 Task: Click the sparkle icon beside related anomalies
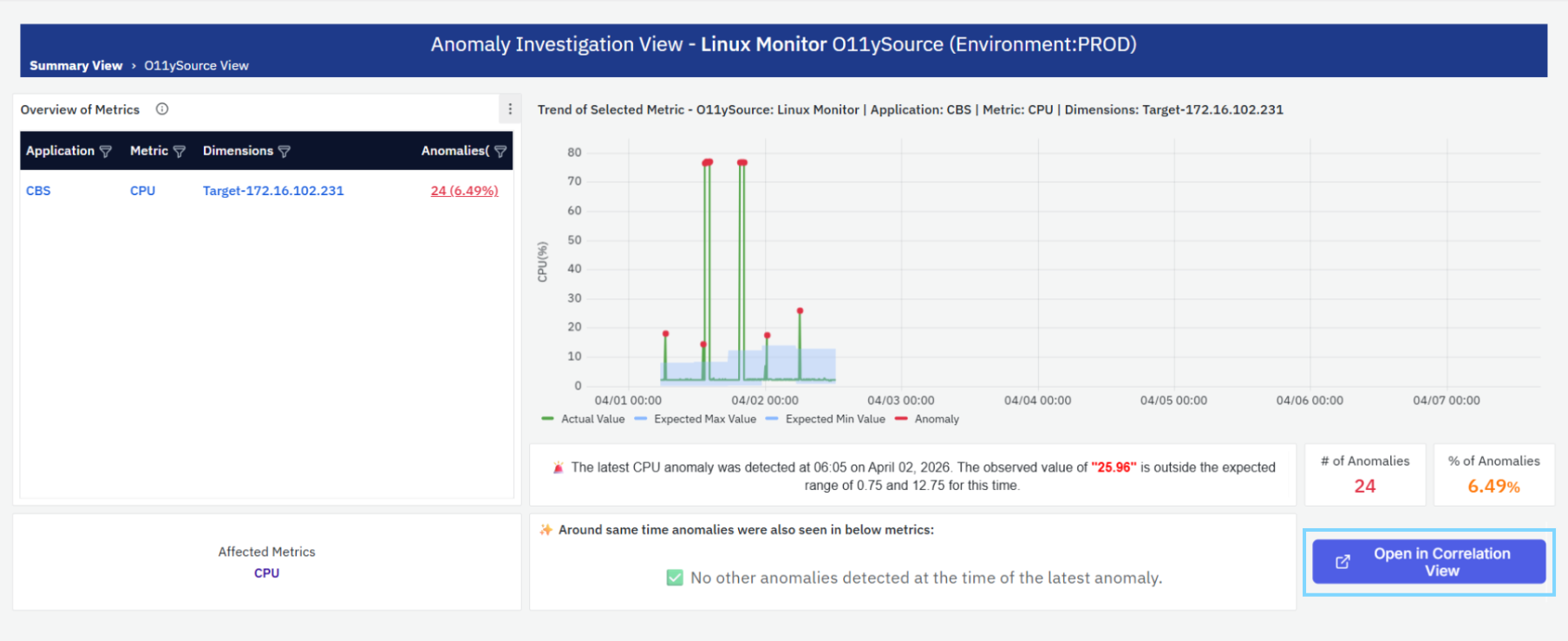pyautogui.click(x=546, y=530)
